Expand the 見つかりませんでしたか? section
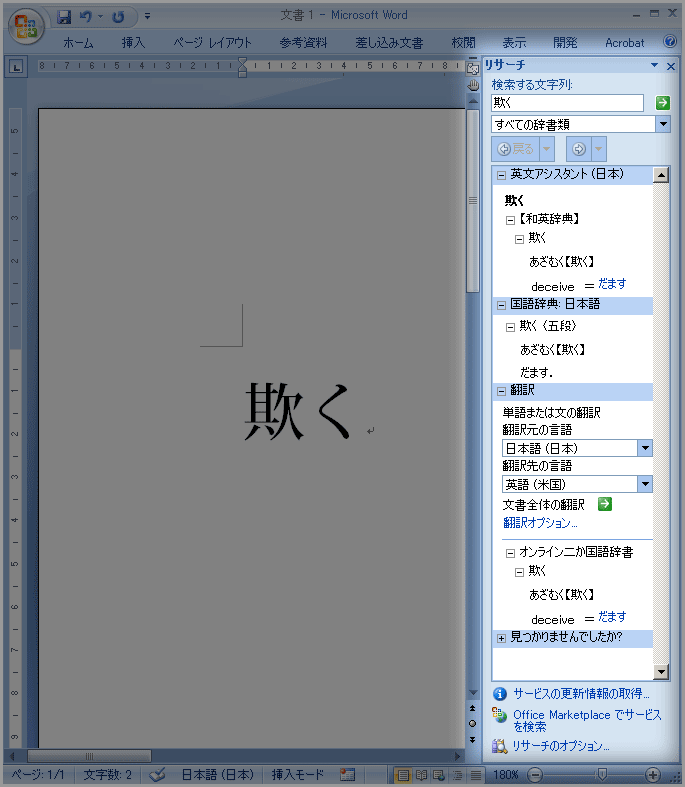Image resolution: width=685 pixels, height=787 pixels. point(501,638)
